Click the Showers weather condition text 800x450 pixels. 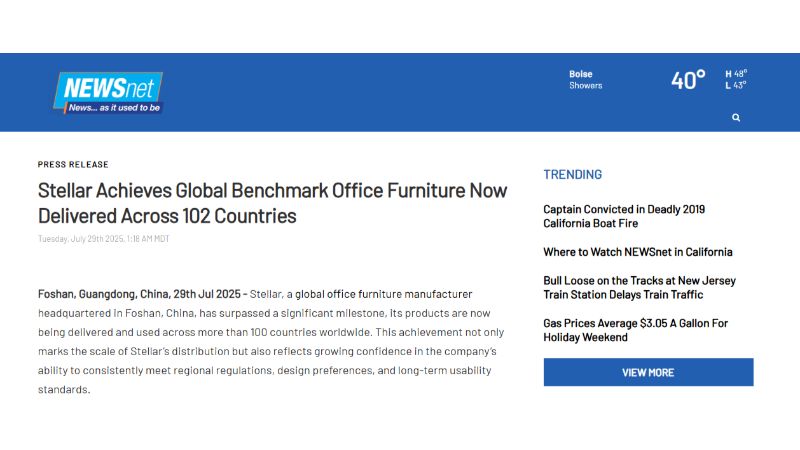click(x=586, y=86)
